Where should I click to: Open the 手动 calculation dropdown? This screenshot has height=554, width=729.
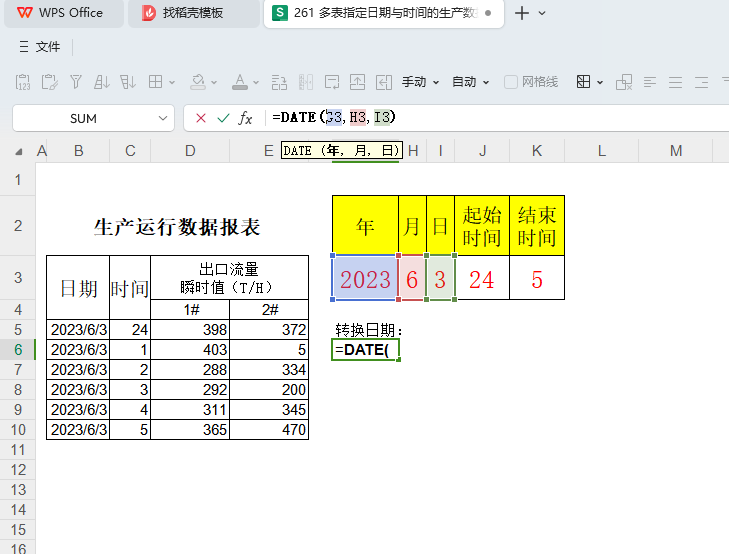420,82
